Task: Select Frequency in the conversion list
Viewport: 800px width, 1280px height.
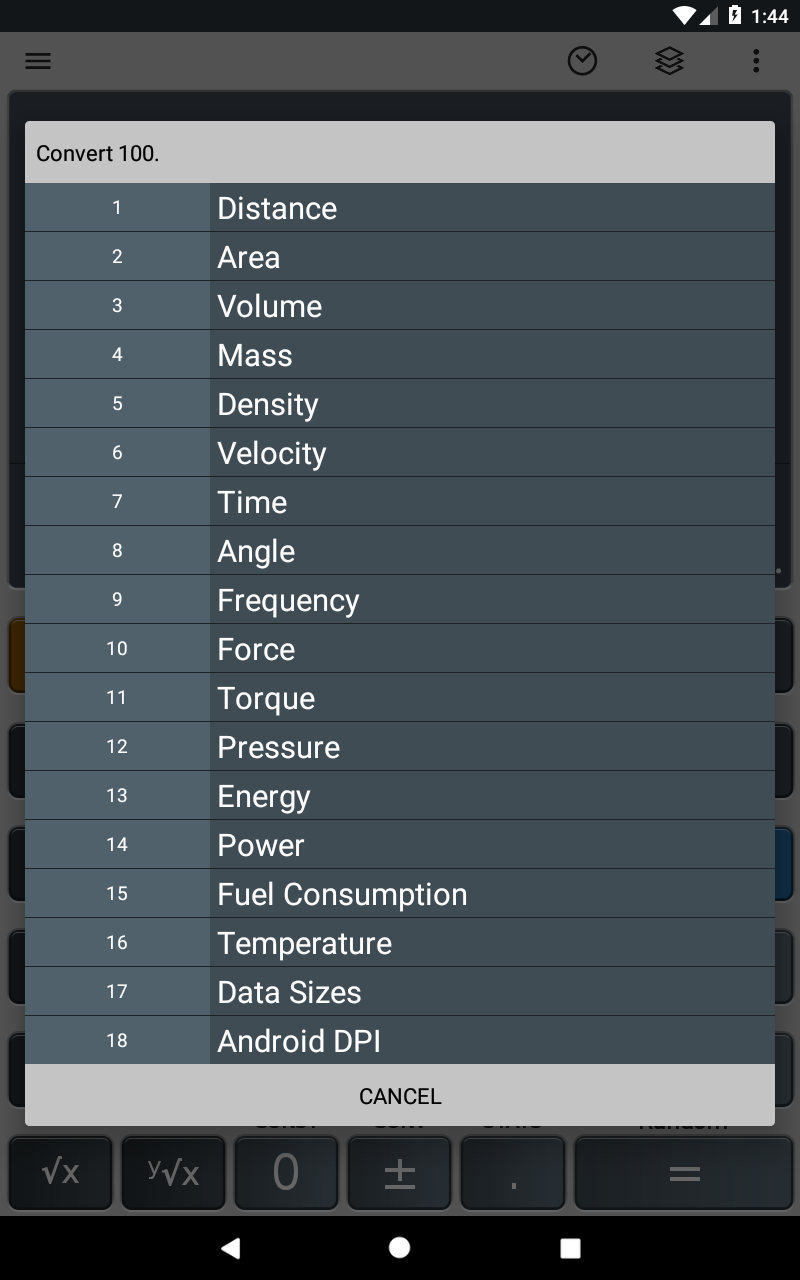Action: [x=400, y=600]
